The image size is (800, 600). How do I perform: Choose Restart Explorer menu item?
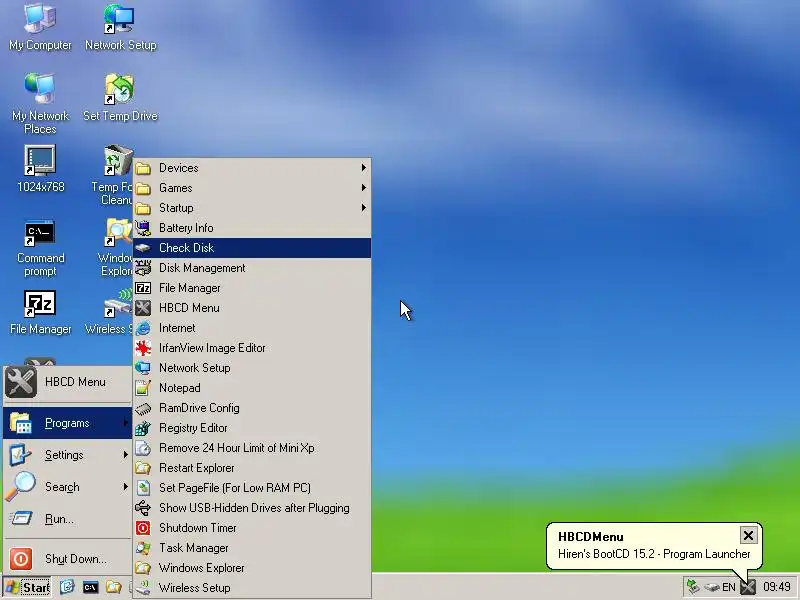click(x=252, y=468)
